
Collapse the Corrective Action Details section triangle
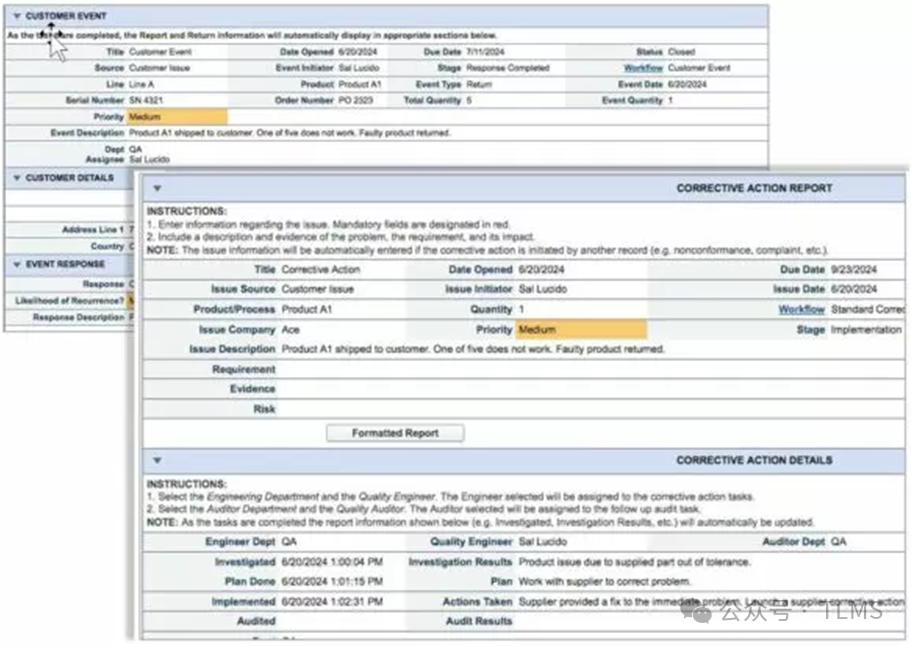pos(157,461)
